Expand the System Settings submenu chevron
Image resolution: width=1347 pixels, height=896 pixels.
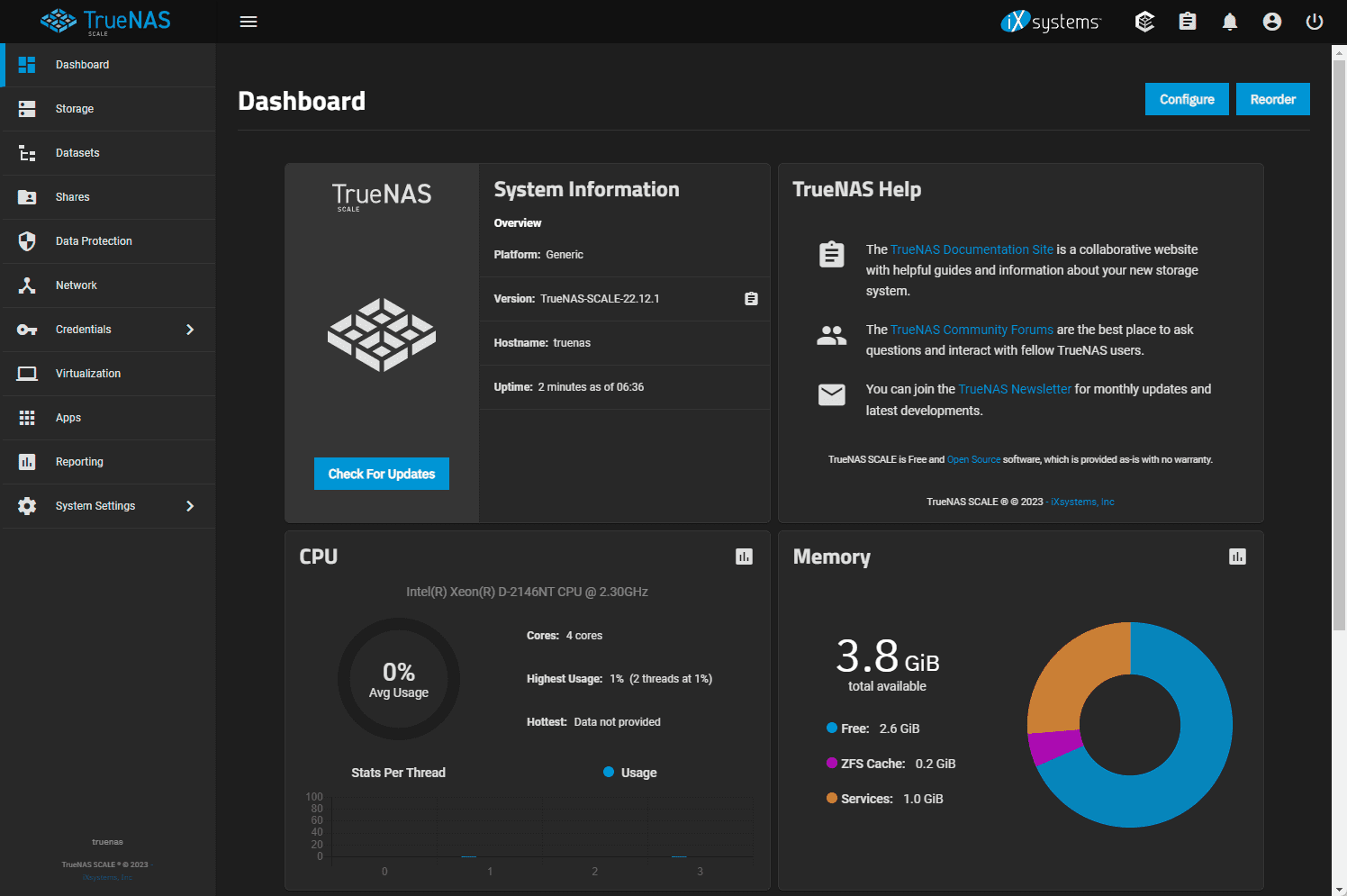[190, 506]
